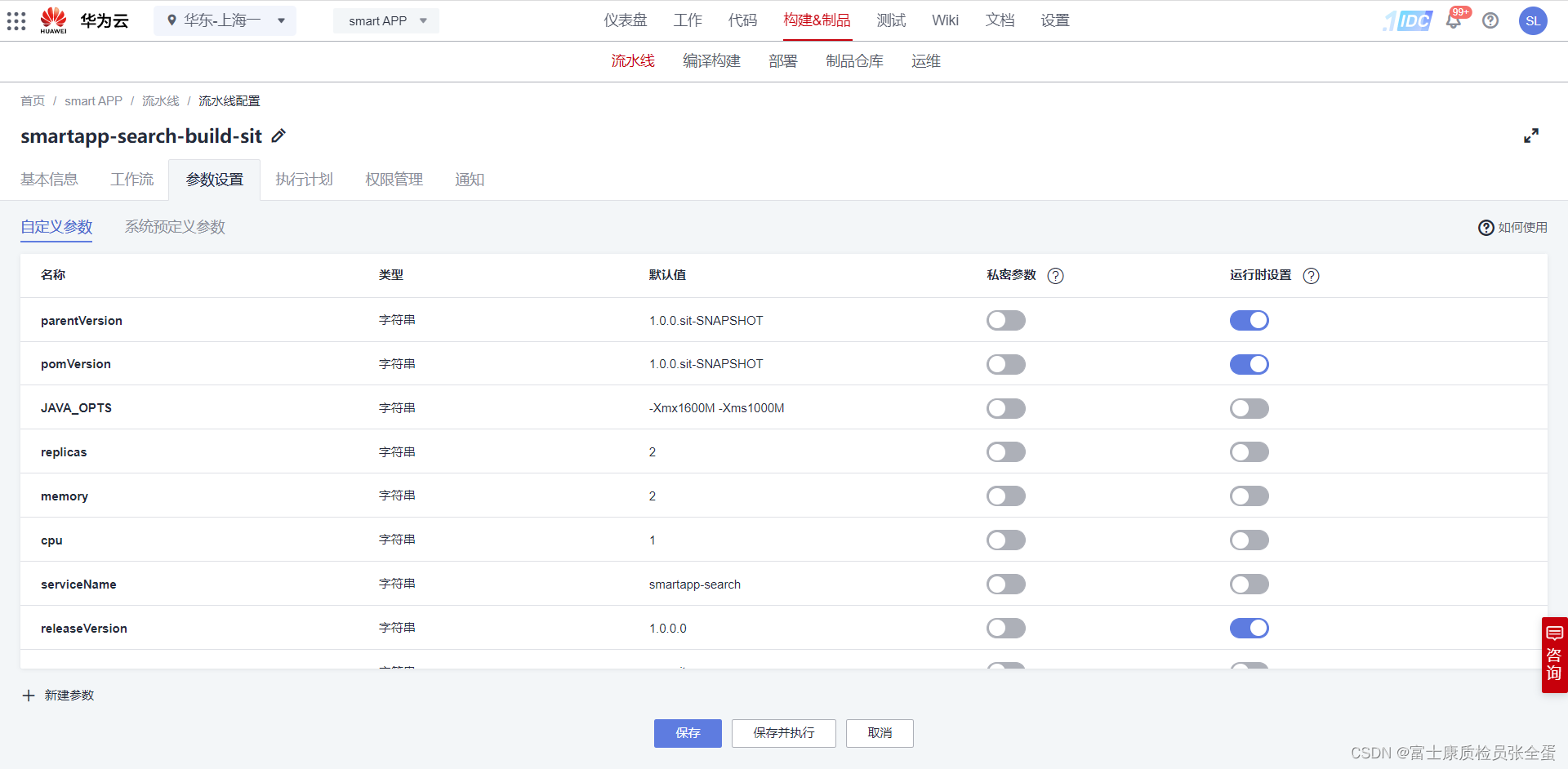The height and width of the screenshot is (769, 1568).
Task: Open the 如何使用 help link
Action: tap(1513, 228)
